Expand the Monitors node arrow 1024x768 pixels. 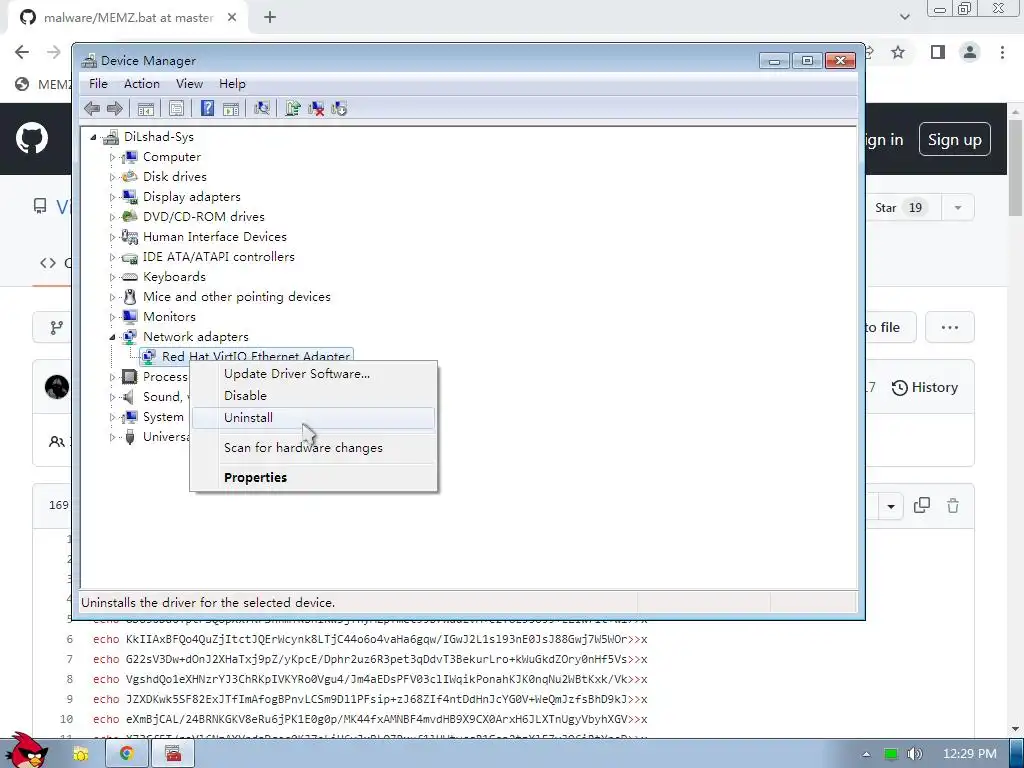click(112, 317)
